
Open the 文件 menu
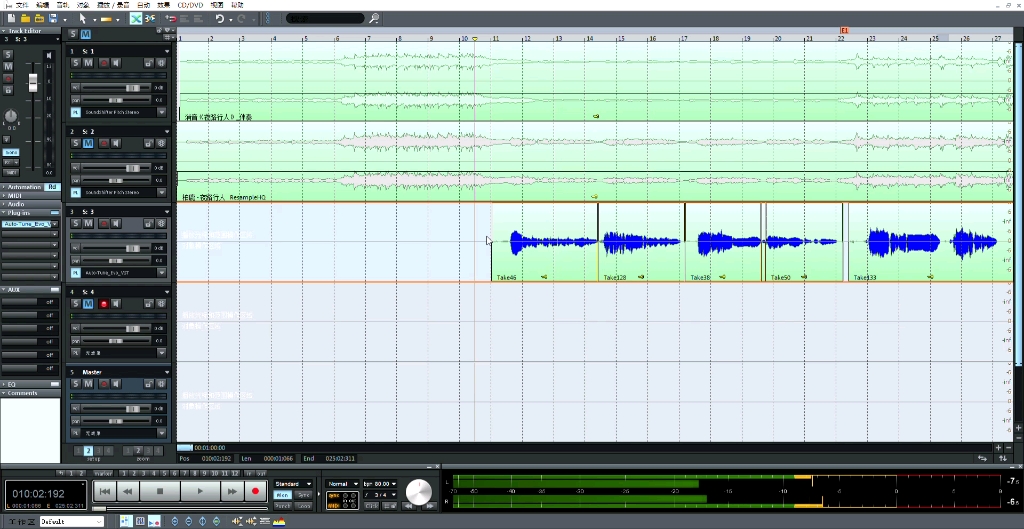tap(23, 5)
